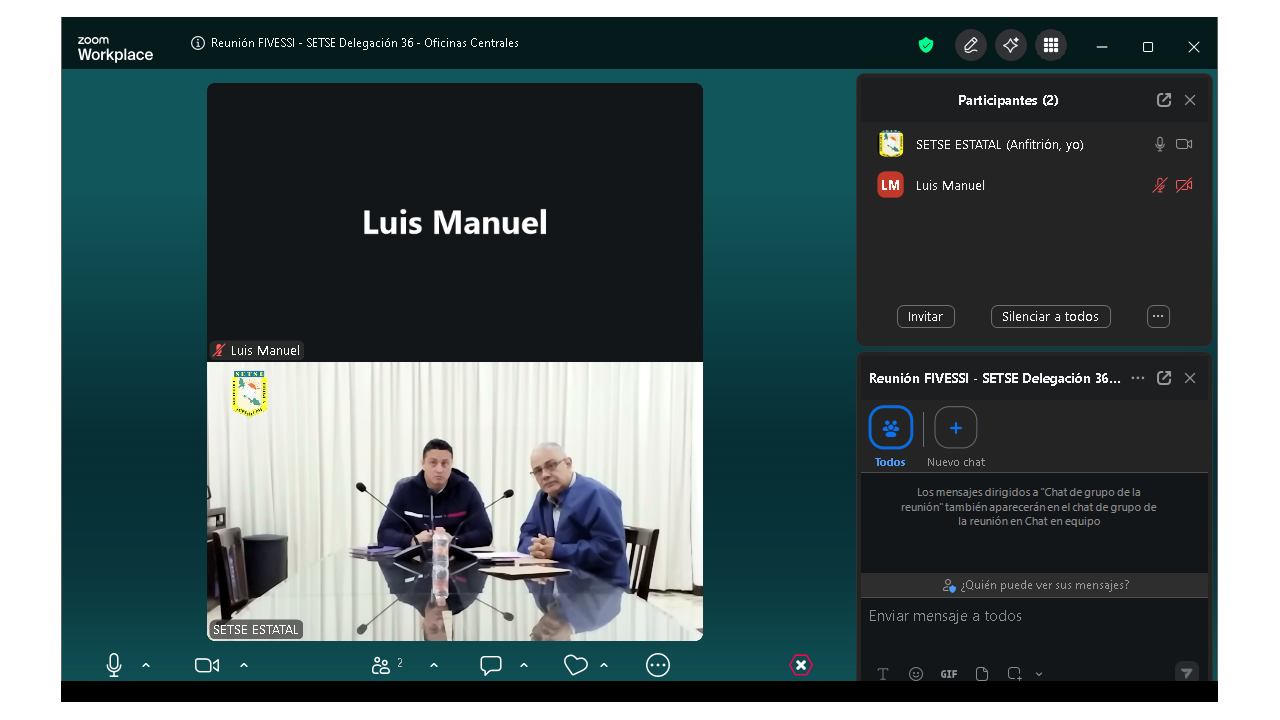Viewport: 1280px width, 720px height.
Task: Open the whiteboard pencil tool in title bar
Action: [x=970, y=45]
